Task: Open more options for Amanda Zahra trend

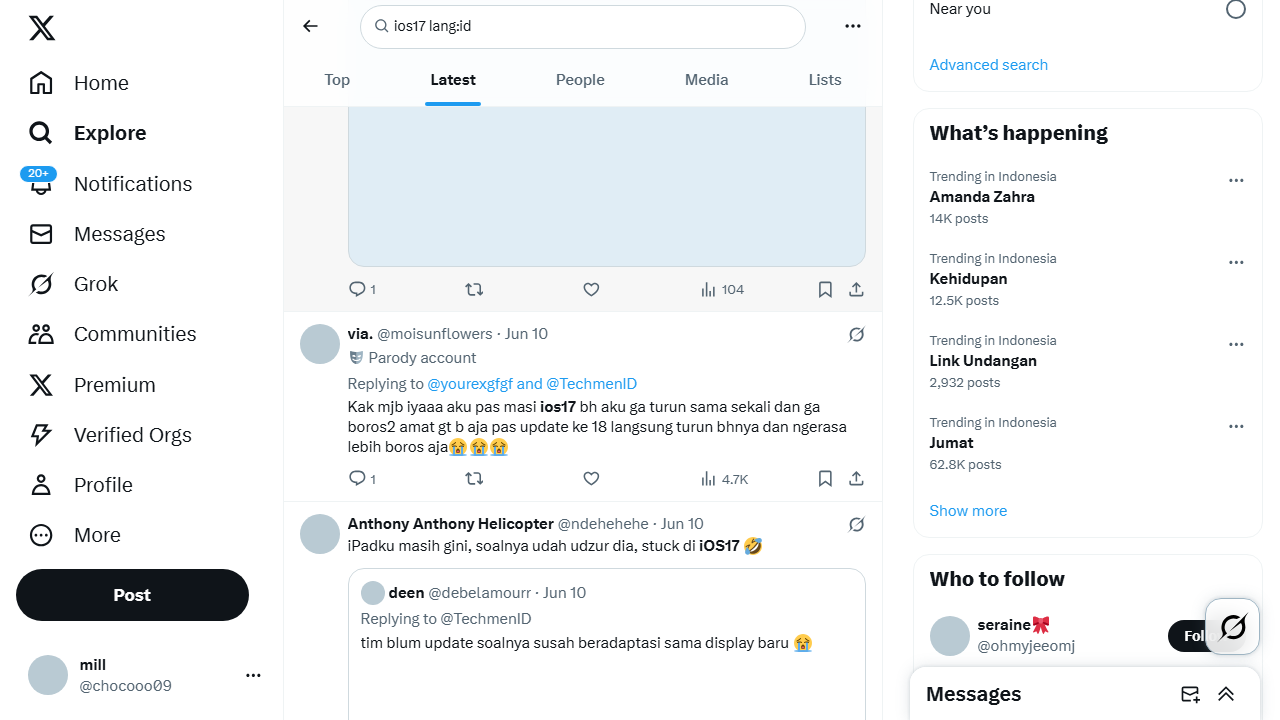Action: click(x=1236, y=181)
